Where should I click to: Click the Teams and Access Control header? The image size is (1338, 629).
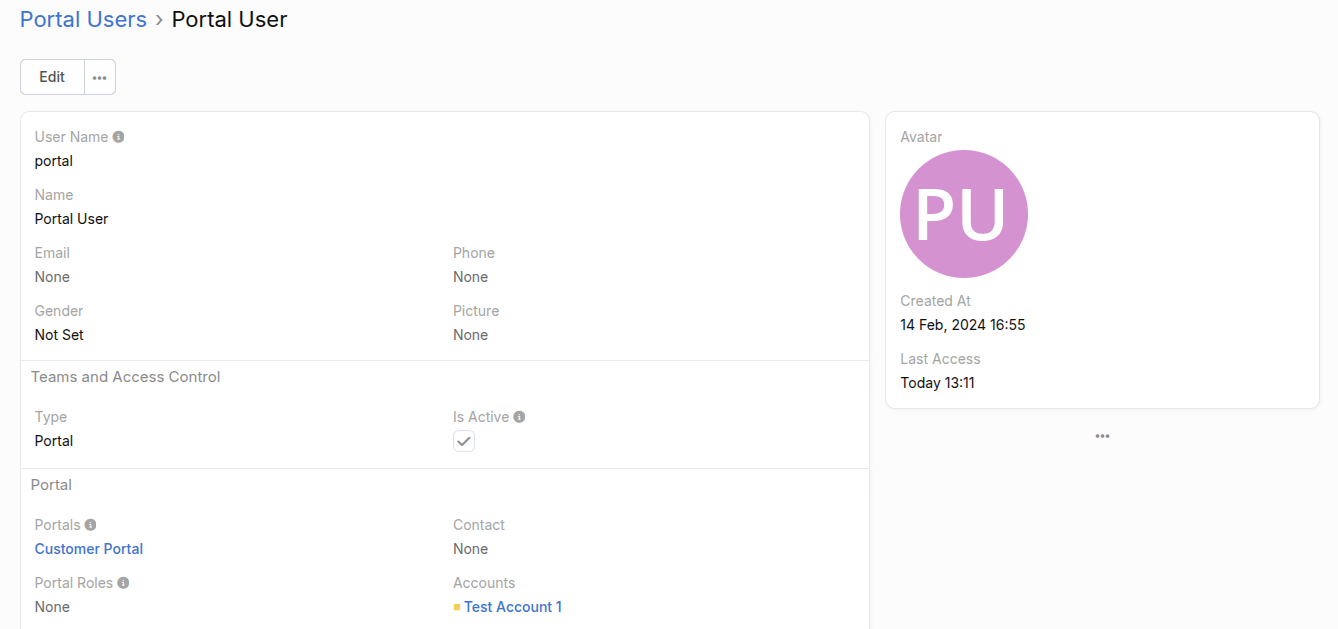(x=126, y=377)
